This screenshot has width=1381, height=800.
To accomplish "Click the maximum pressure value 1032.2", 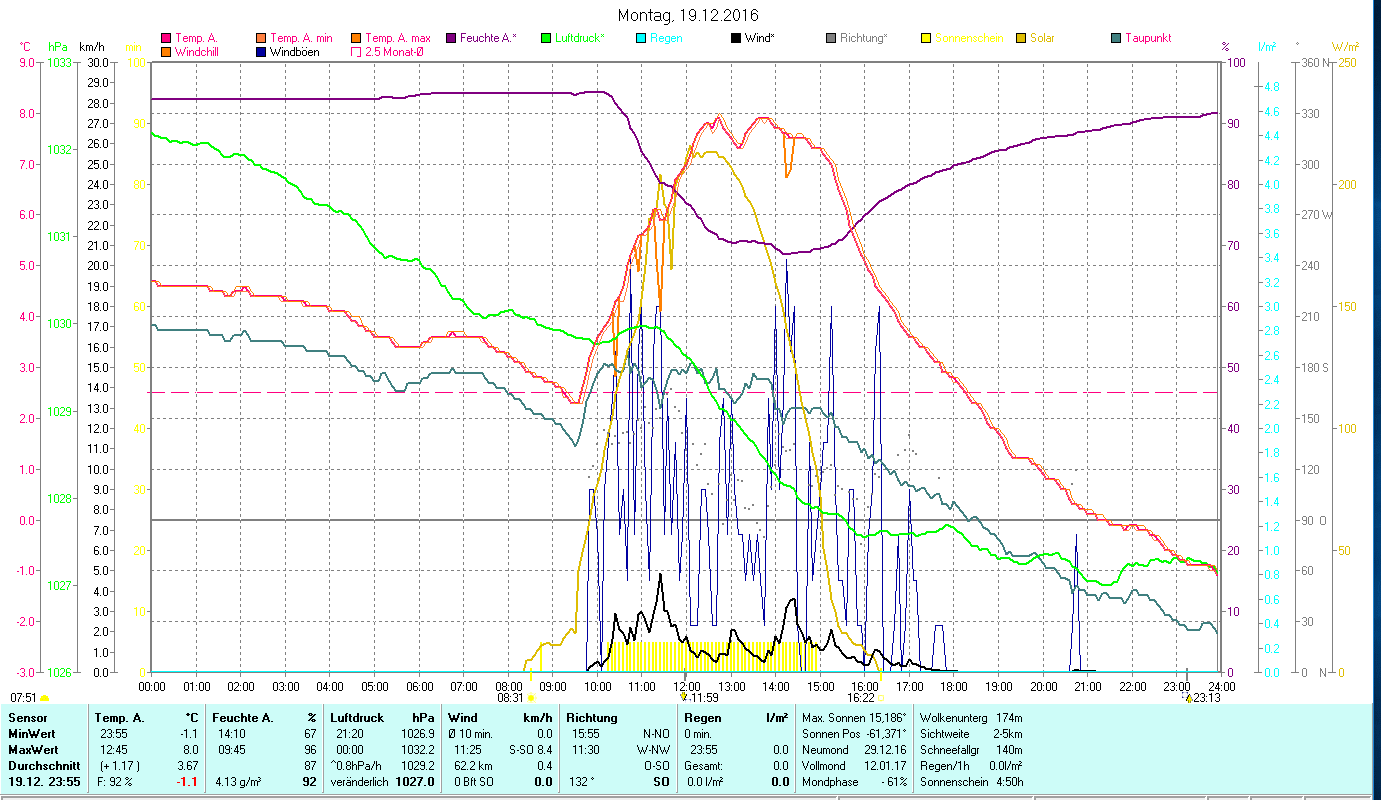I will 416,749.
